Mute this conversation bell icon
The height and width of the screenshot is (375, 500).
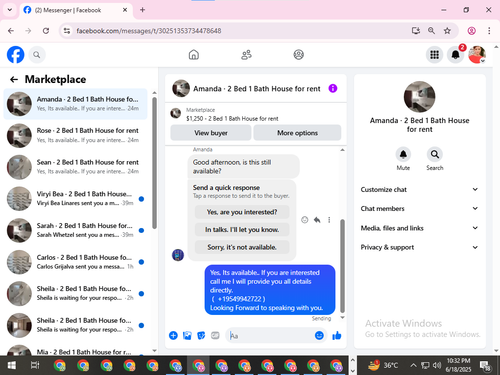coord(403,154)
